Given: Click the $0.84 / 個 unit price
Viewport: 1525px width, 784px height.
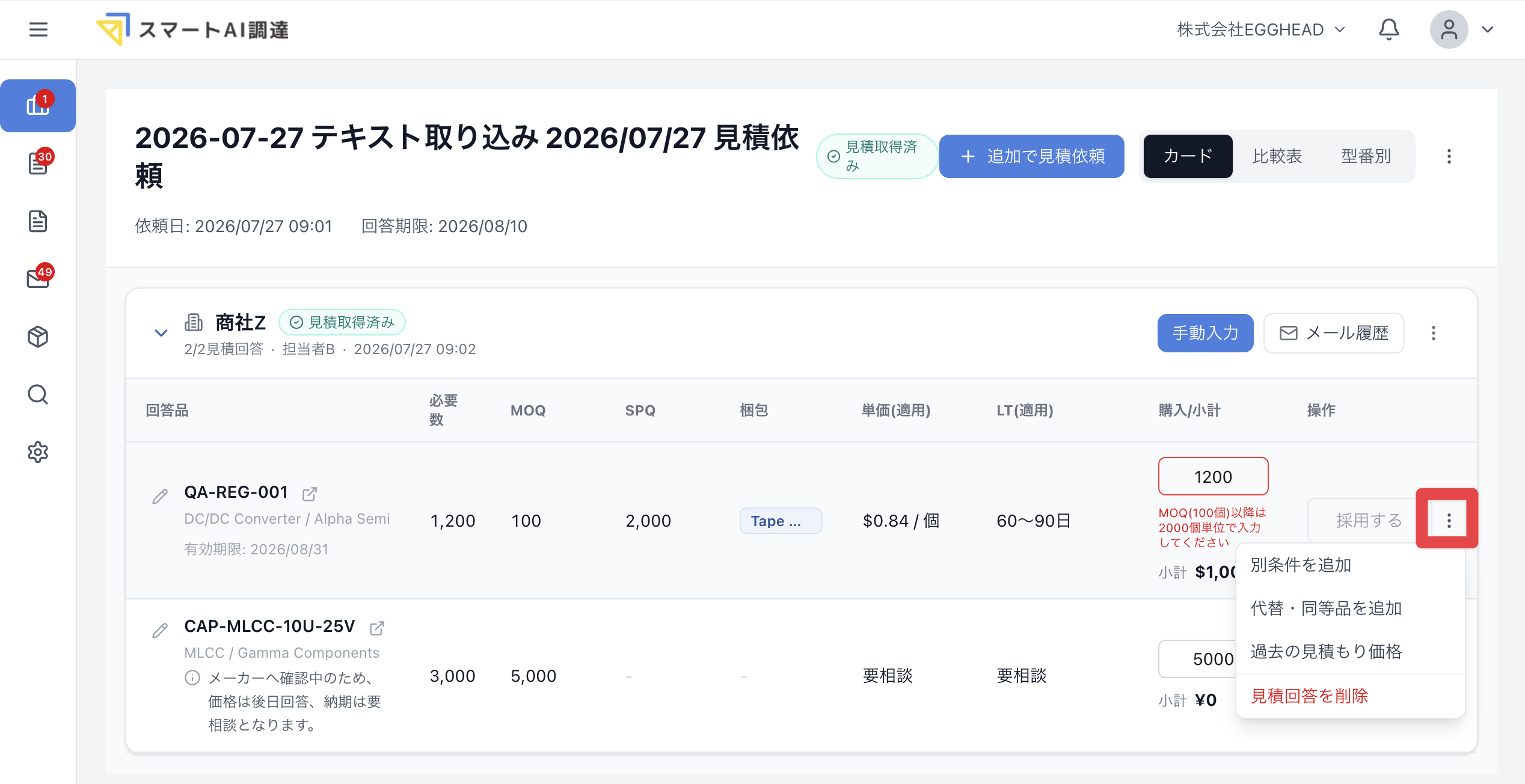Looking at the screenshot, I should tap(901, 521).
